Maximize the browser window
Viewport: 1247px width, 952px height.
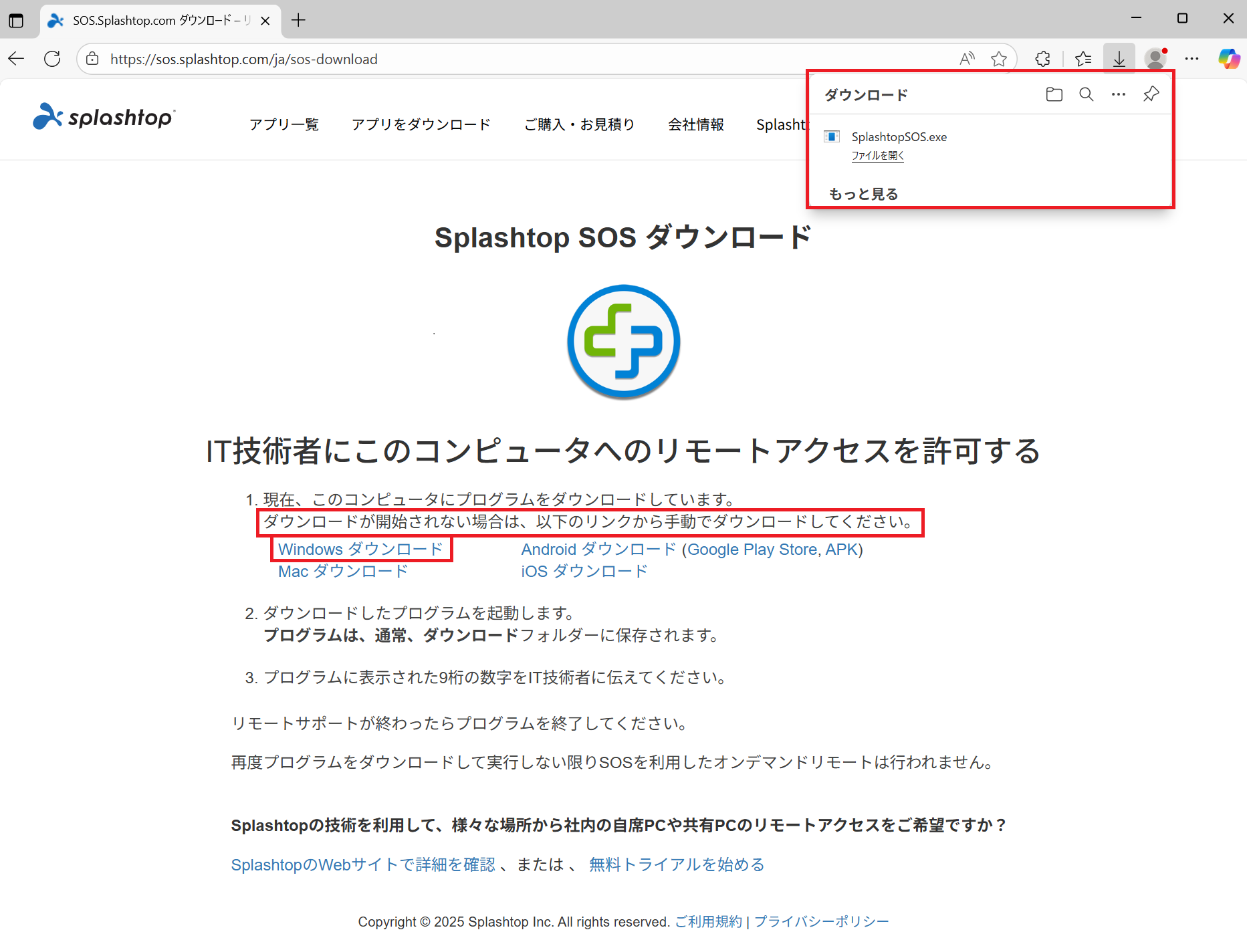(x=1182, y=19)
